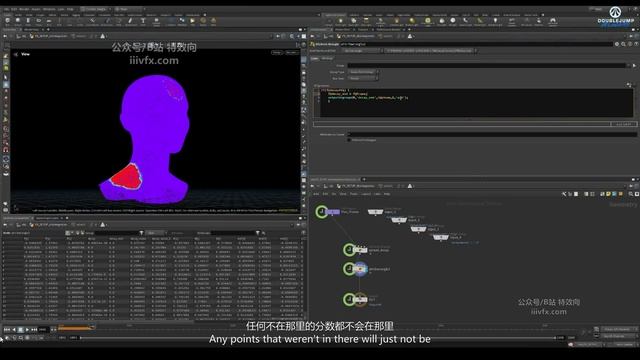Screen dimensions: 640x360
Task: Select the Spray Paint shelf tool
Action: (x=131, y=21)
